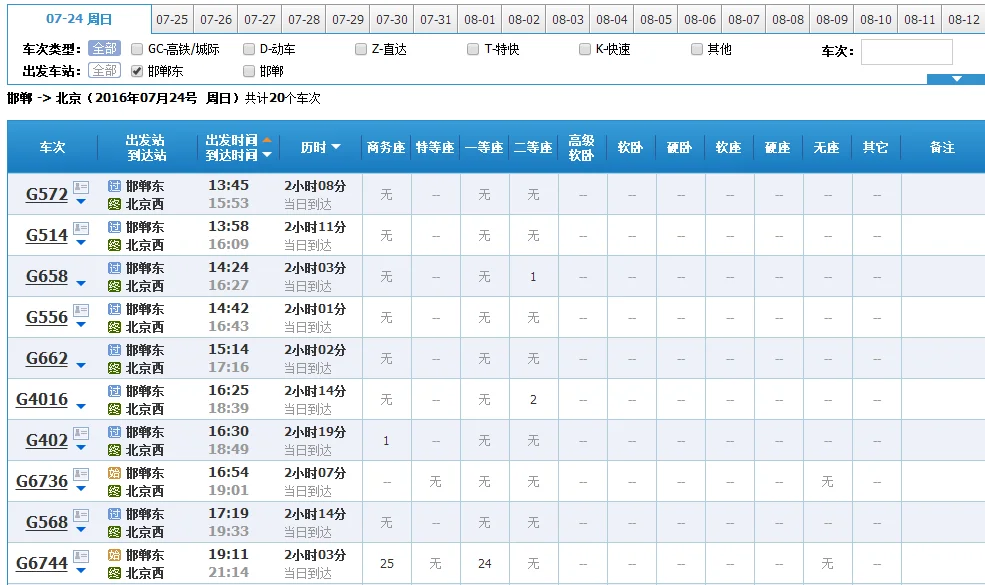The image size is (985, 585).
Task: Check the GC-高铁/城际 train type checkbox
Action: [x=136, y=48]
